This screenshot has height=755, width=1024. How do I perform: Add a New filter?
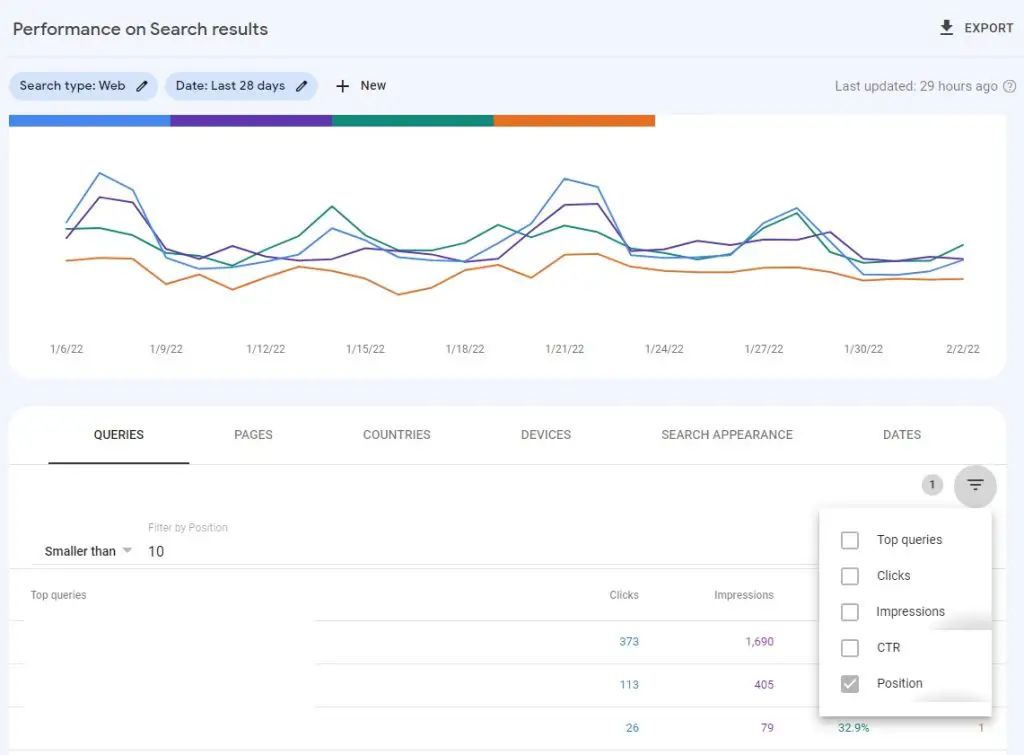tap(360, 86)
